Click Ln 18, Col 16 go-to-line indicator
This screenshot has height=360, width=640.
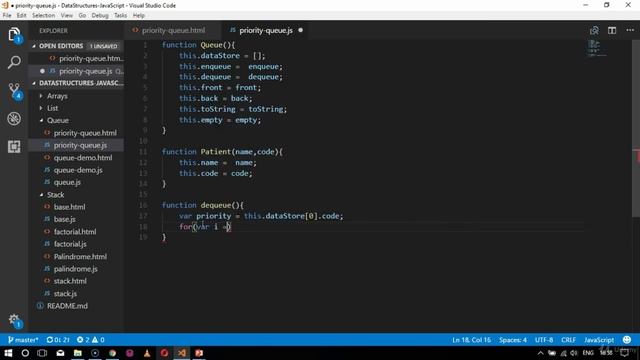pyautogui.click(x=471, y=340)
